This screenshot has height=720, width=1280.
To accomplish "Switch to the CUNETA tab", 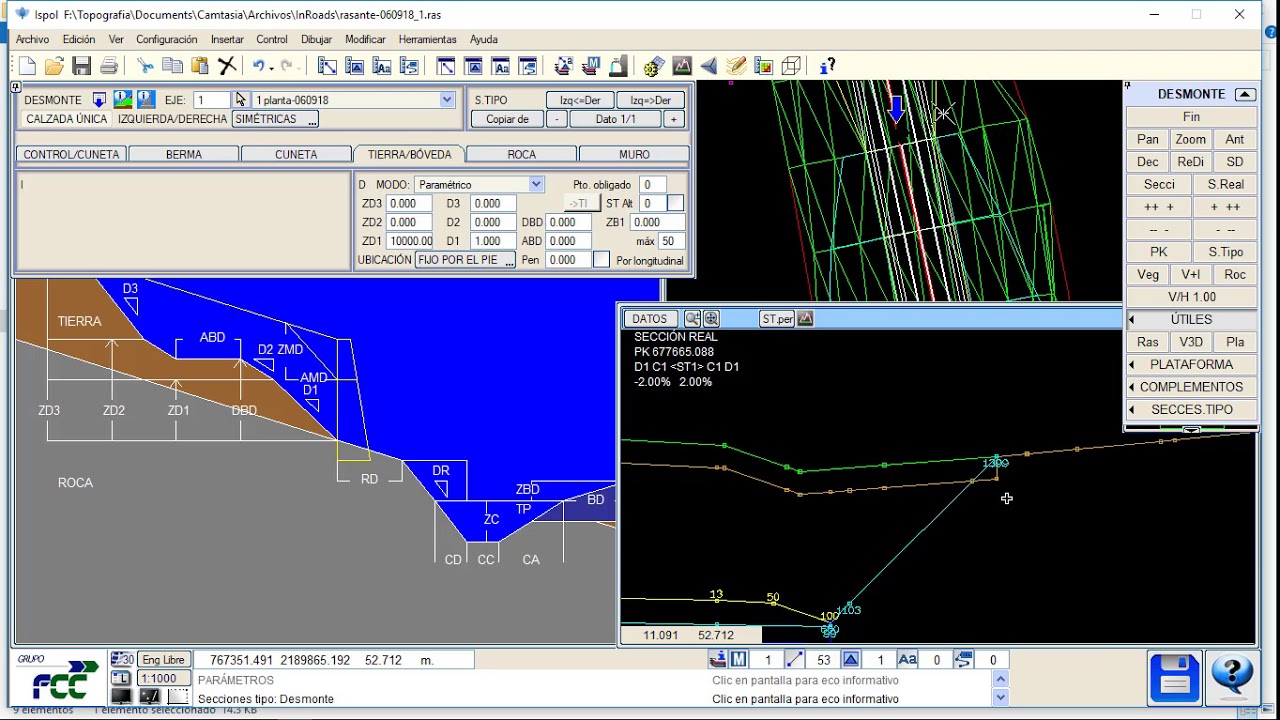I will tap(296, 154).
